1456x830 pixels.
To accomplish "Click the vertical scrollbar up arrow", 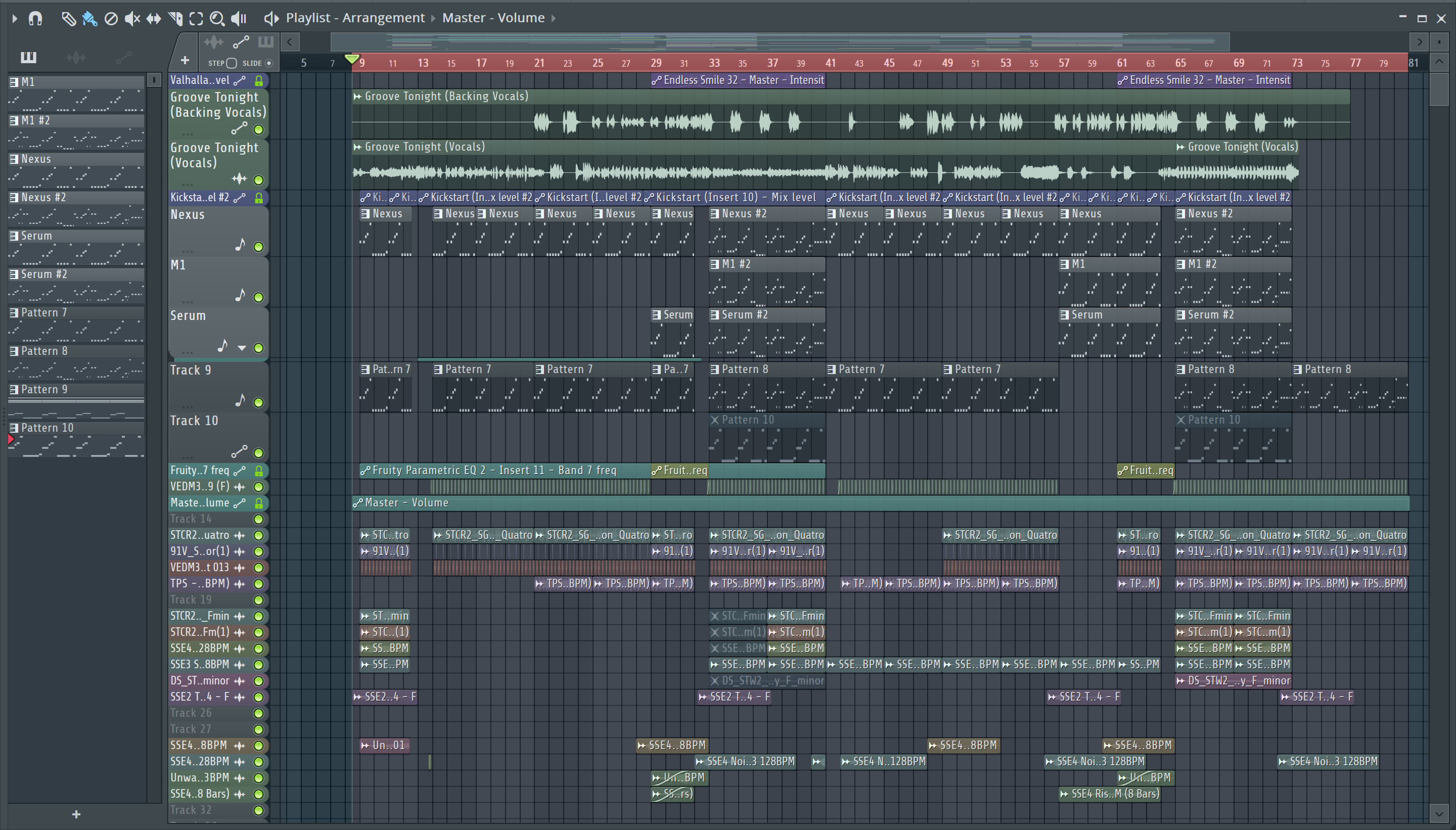I will point(1439,62).
